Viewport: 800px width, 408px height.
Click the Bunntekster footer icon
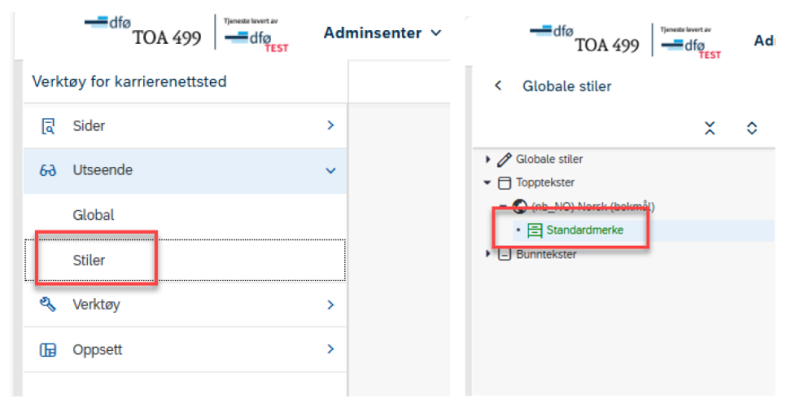(x=504, y=254)
